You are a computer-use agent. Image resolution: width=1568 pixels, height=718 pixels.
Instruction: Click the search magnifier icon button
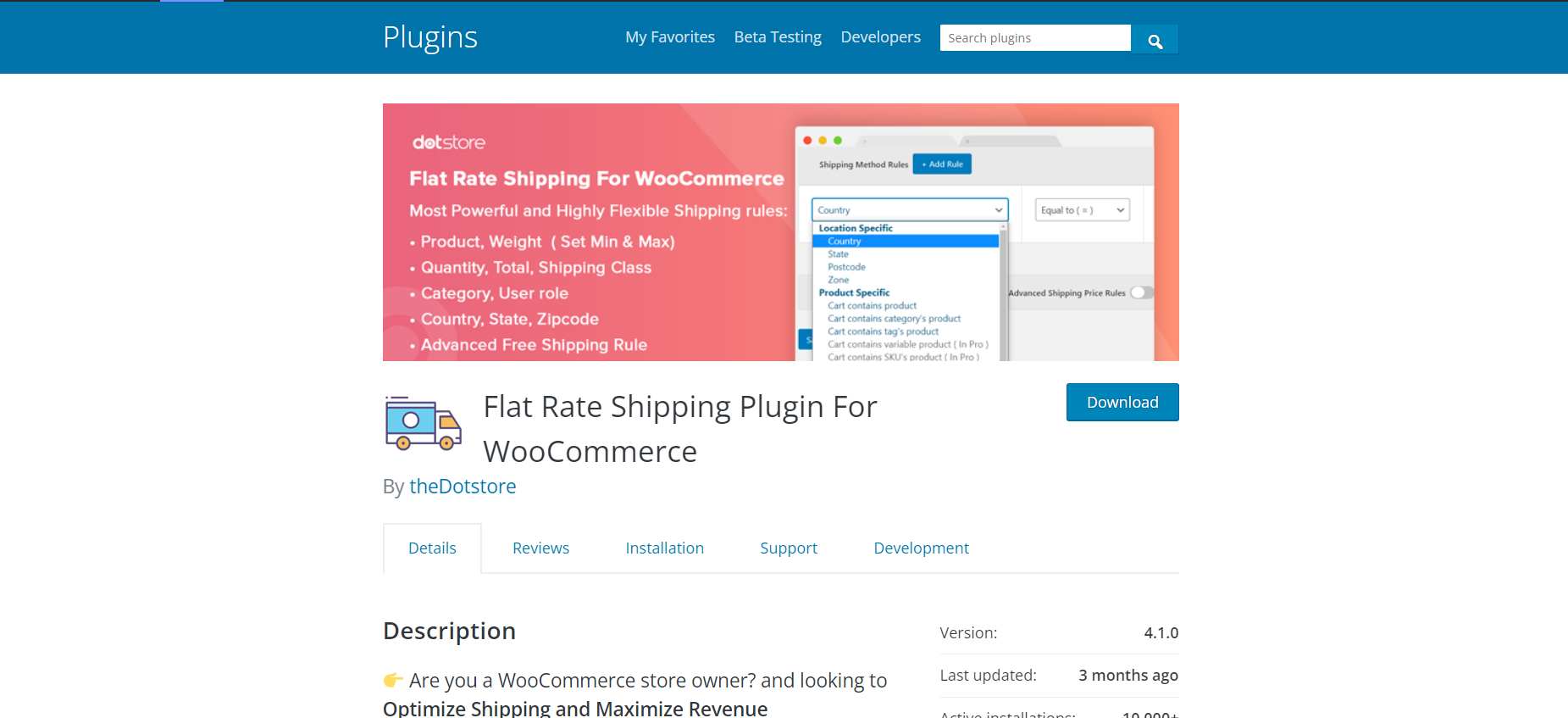[x=1155, y=39]
